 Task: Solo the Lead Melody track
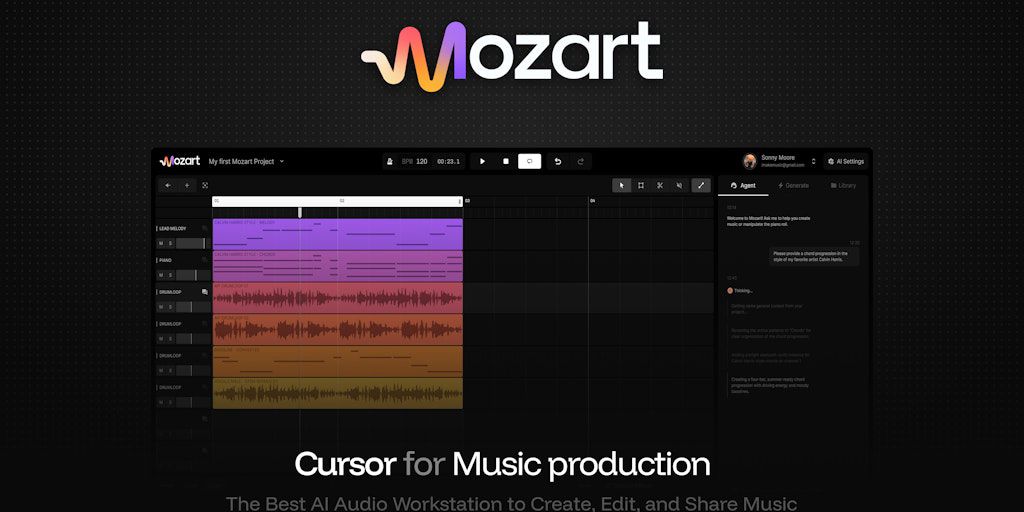point(170,244)
